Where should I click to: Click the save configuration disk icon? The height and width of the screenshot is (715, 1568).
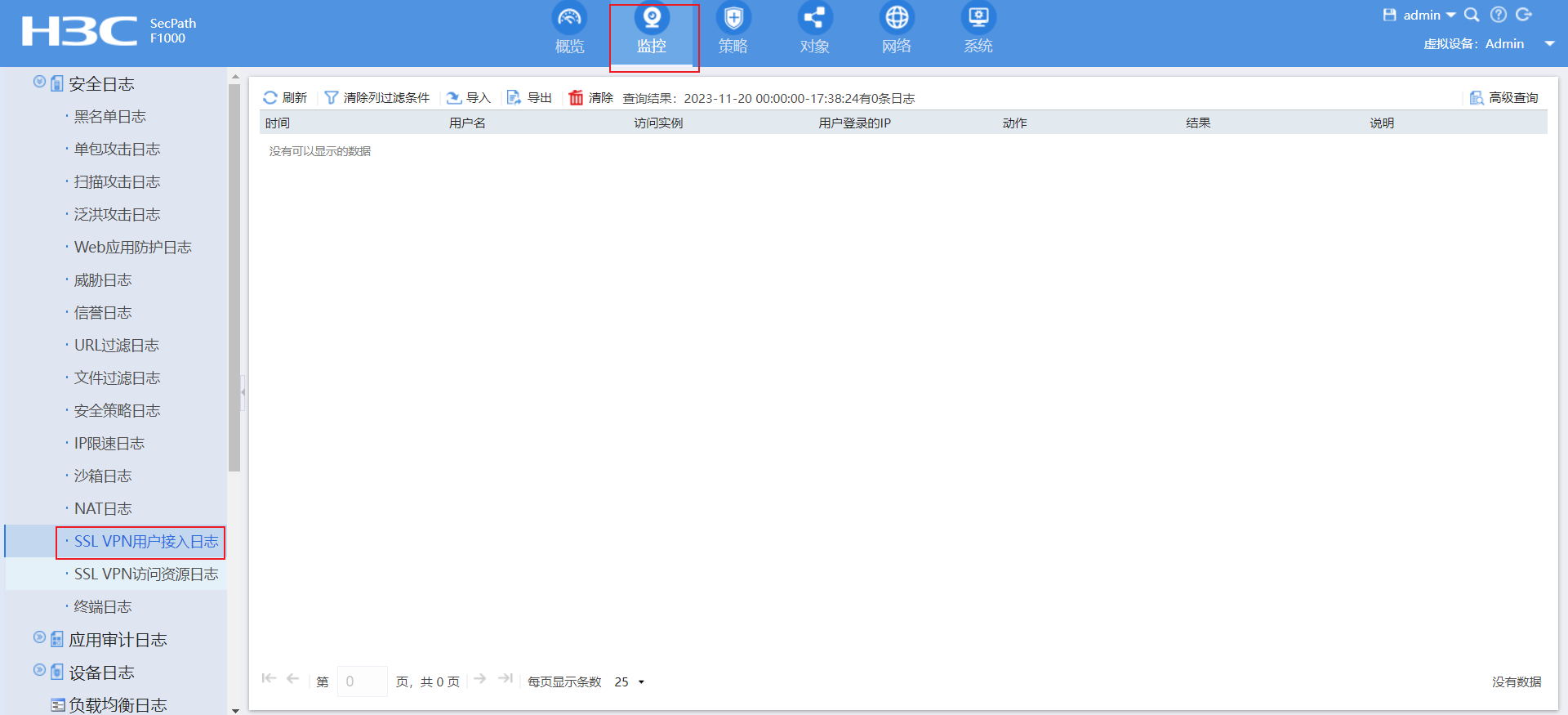click(1389, 15)
